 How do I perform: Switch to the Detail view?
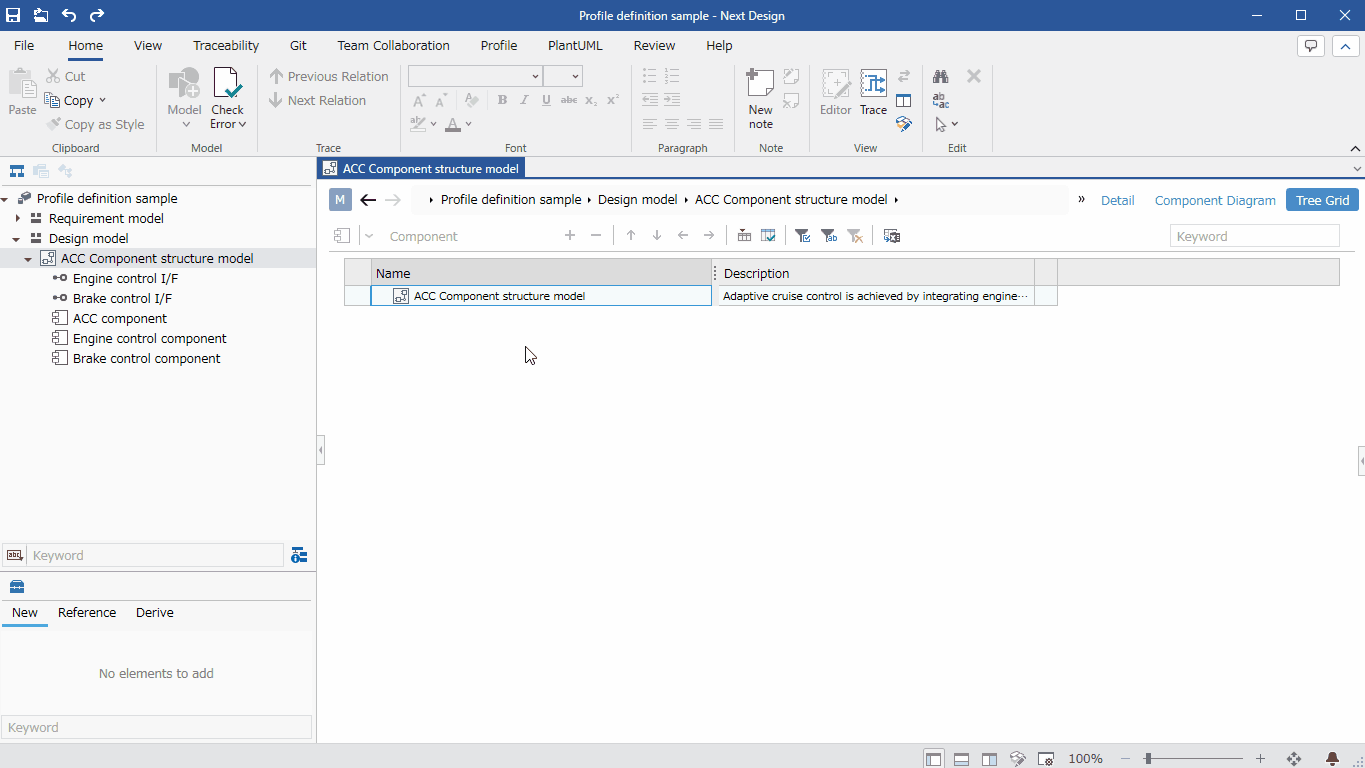[1118, 200]
